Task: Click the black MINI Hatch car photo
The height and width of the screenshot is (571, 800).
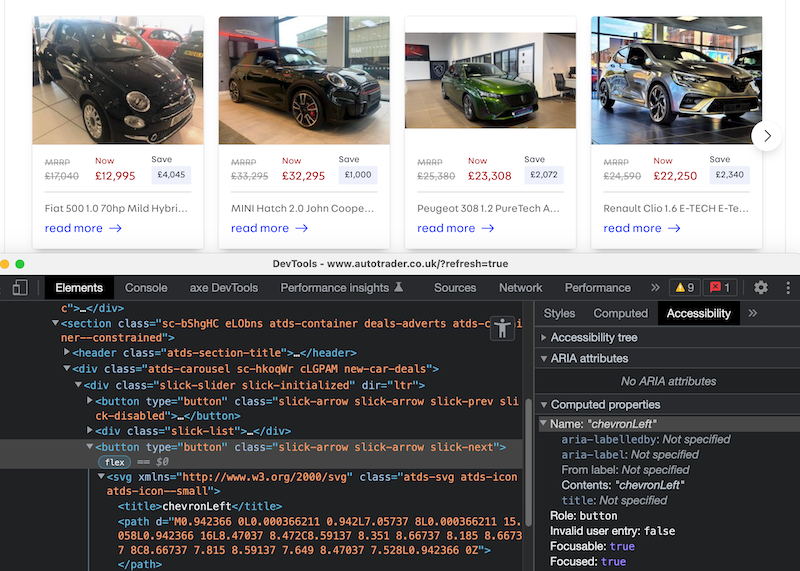Action: [304, 80]
